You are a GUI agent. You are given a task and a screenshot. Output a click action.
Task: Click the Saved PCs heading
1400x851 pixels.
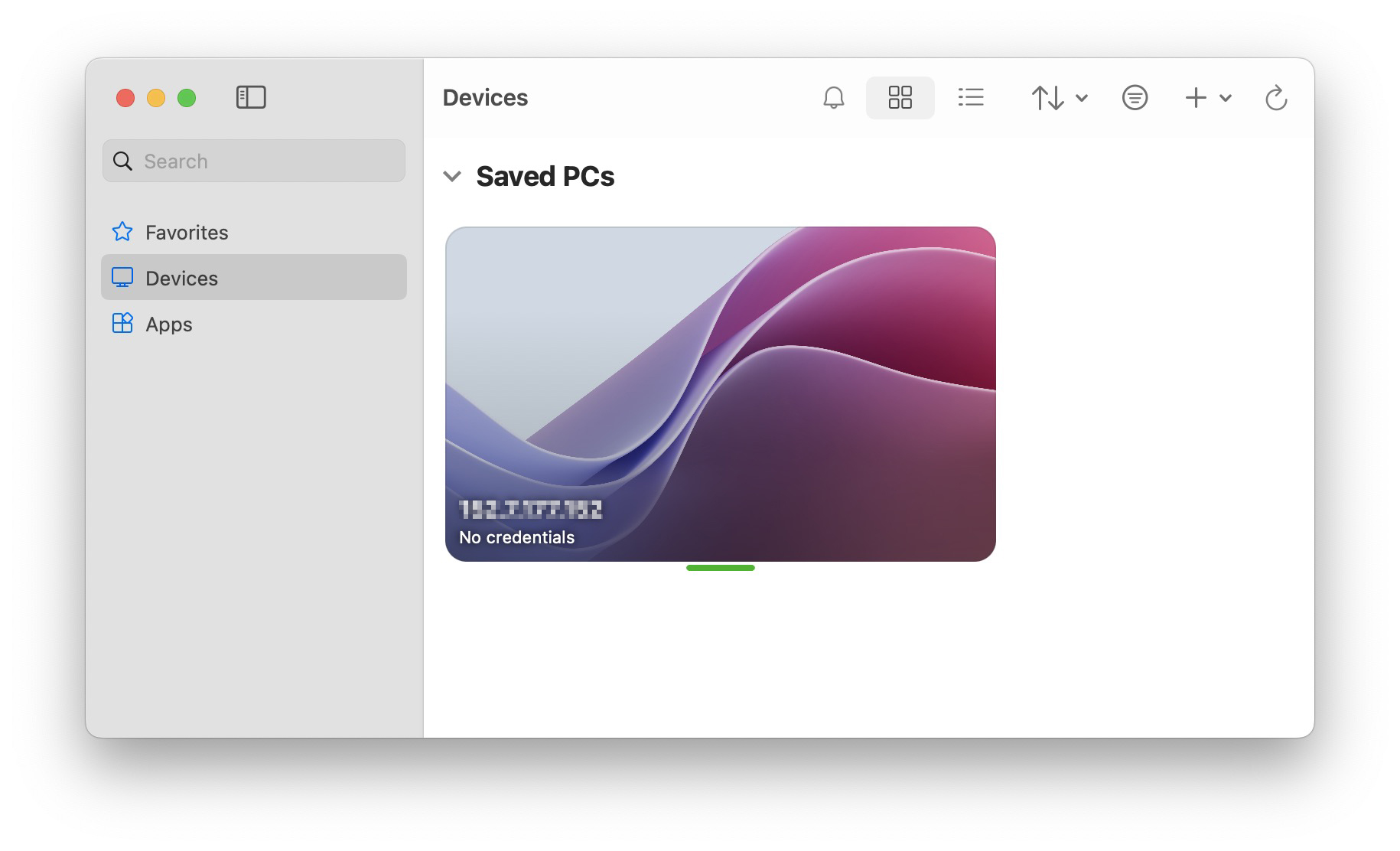point(545,177)
